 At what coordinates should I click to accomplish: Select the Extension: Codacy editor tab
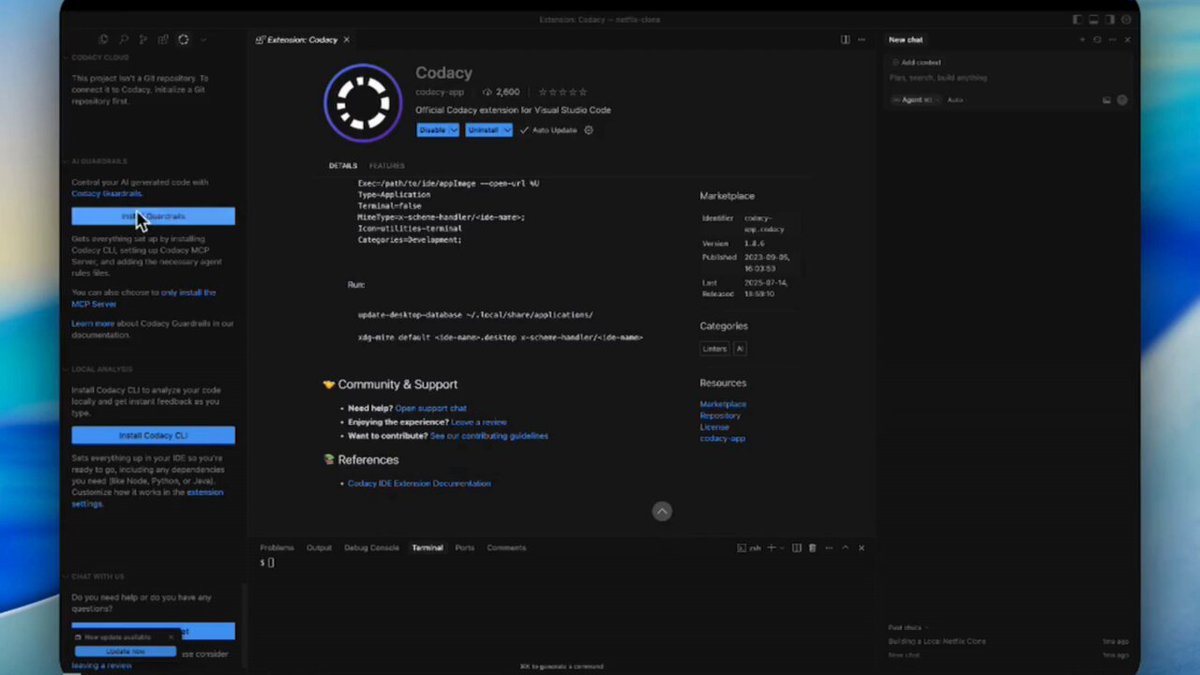302,40
